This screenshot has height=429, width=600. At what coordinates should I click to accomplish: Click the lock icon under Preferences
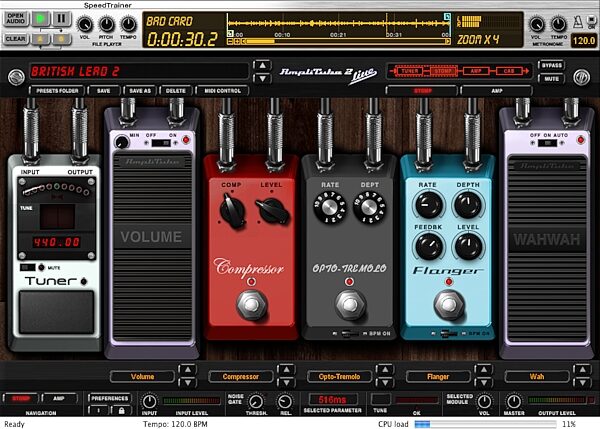click(x=121, y=411)
